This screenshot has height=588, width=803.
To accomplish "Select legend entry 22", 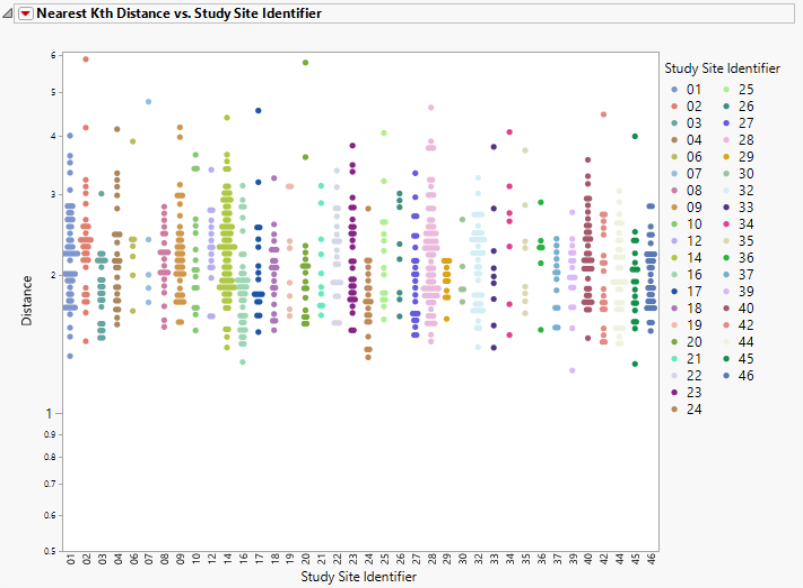I will 686,375.
